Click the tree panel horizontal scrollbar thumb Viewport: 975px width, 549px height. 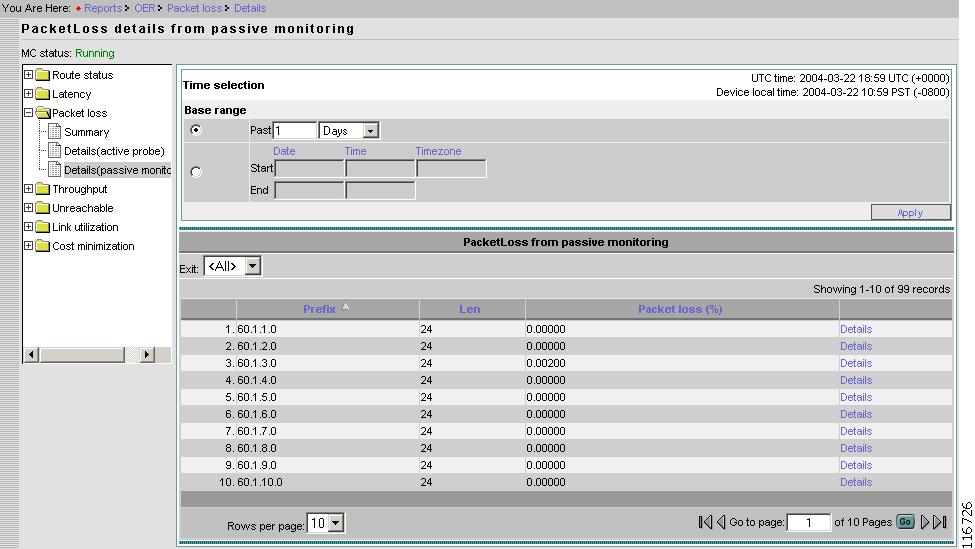tap(82, 355)
